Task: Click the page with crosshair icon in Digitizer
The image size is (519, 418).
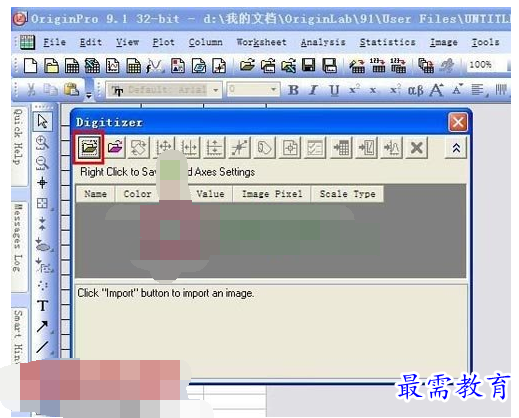Action: point(290,147)
